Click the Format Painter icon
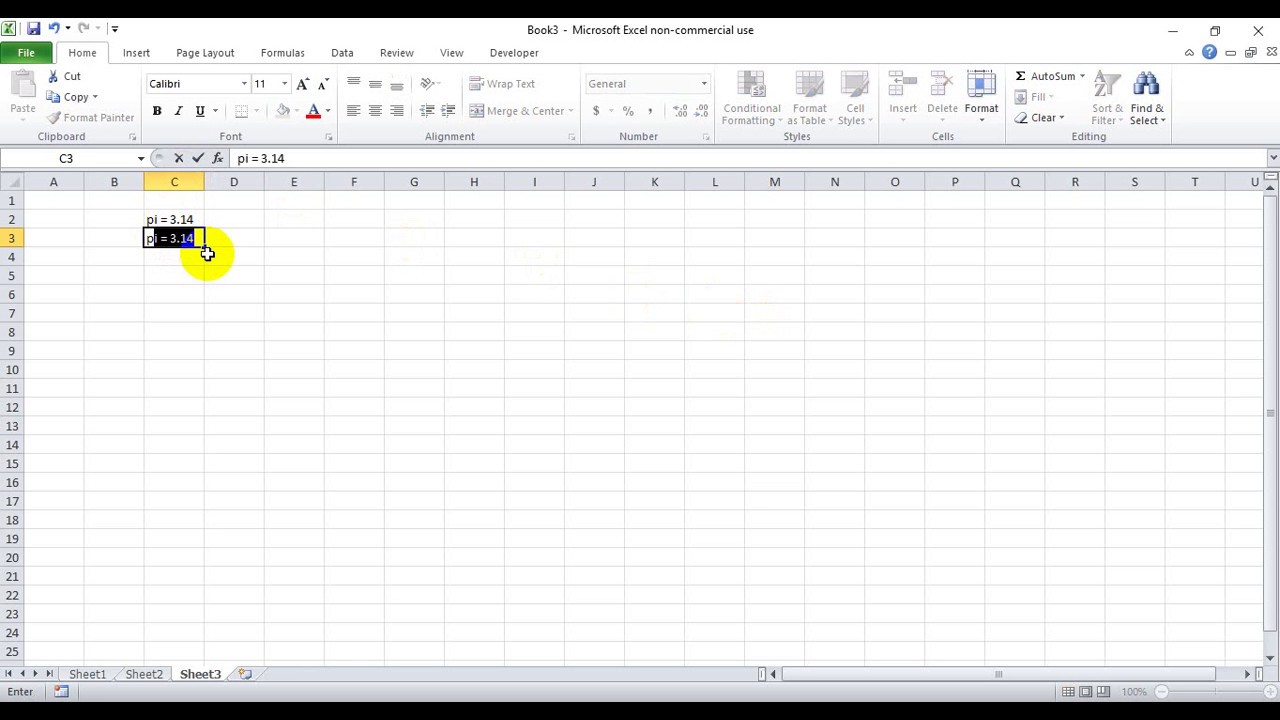The image size is (1280, 720). coord(54,118)
